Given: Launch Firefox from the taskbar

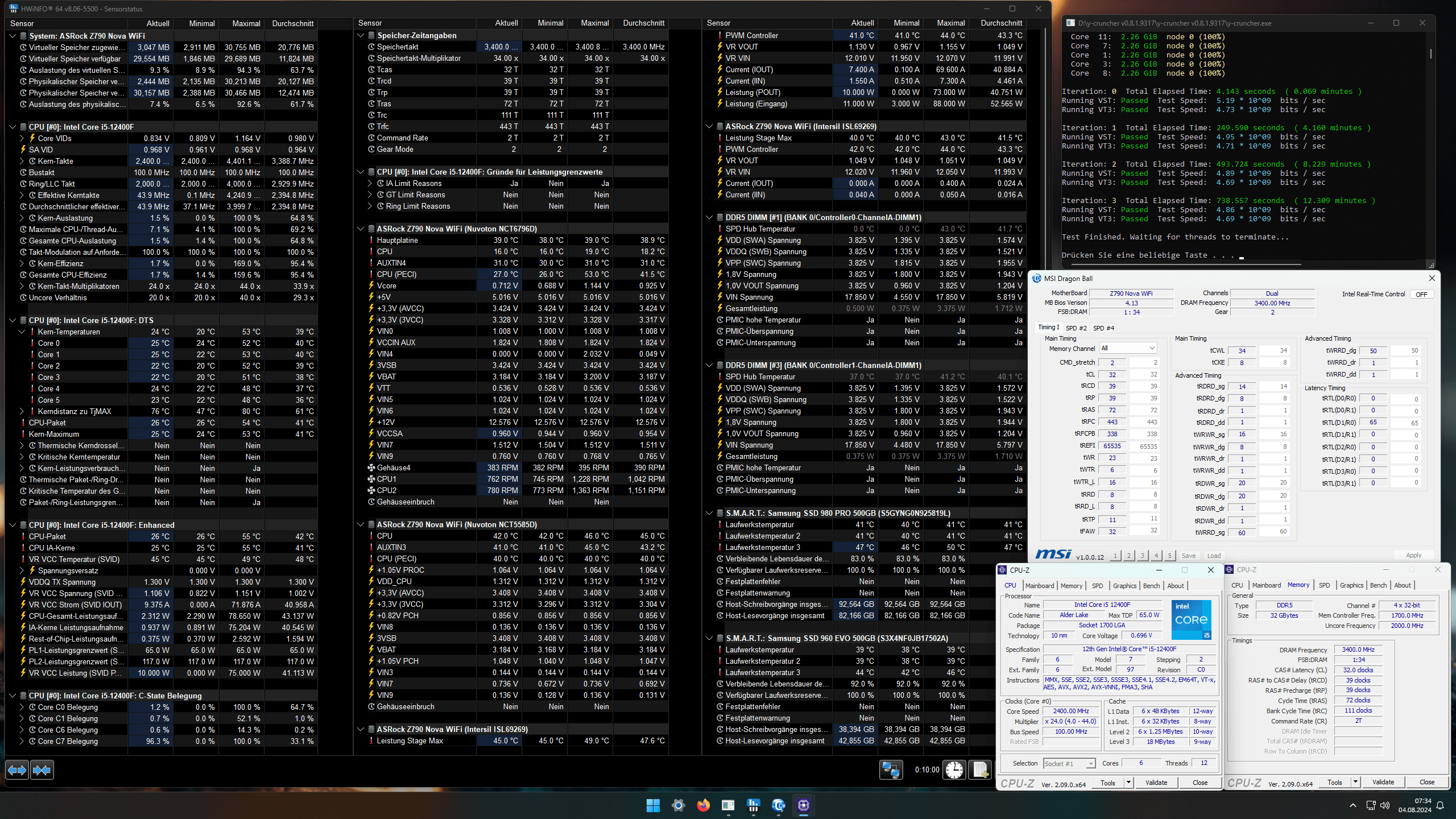Looking at the screenshot, I should pyautogui.click(x=704, y=805).
